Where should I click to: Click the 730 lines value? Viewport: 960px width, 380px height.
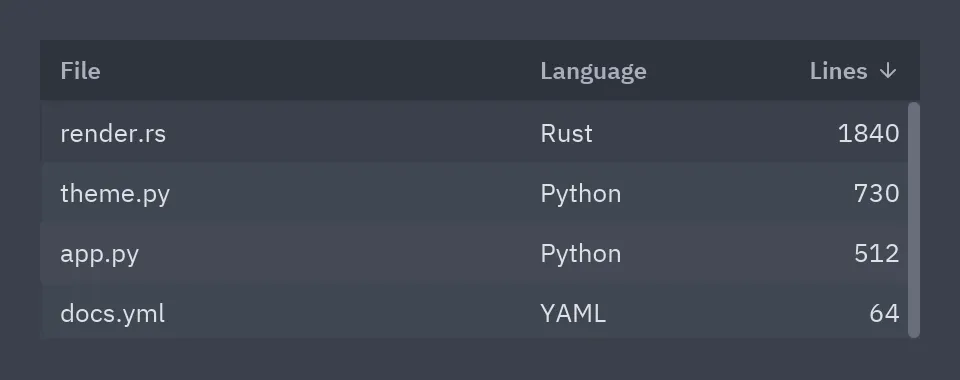876,193
